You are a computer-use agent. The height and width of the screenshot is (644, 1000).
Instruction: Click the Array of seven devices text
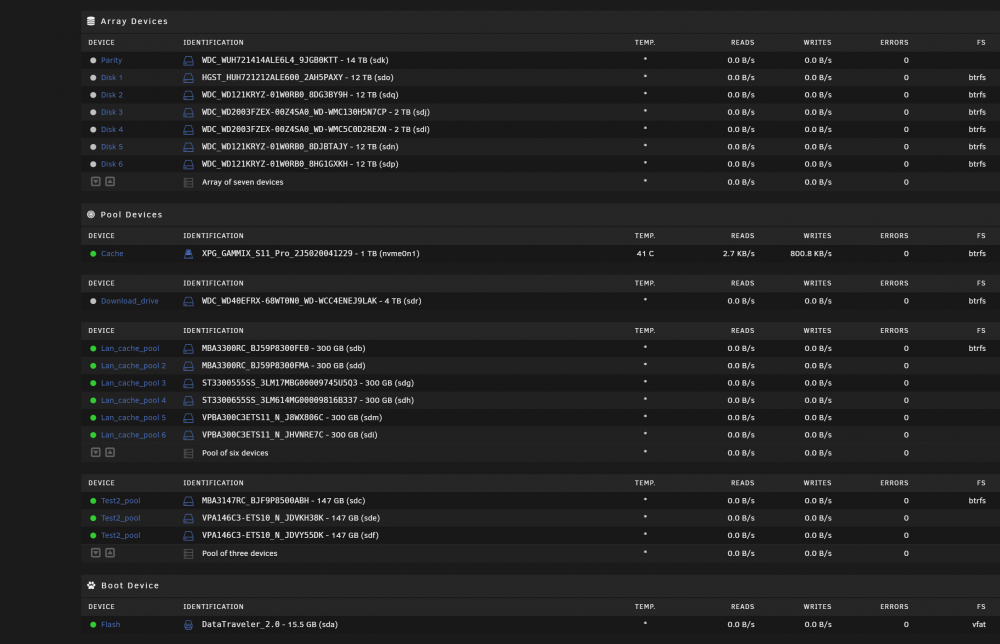click(242, 182)
